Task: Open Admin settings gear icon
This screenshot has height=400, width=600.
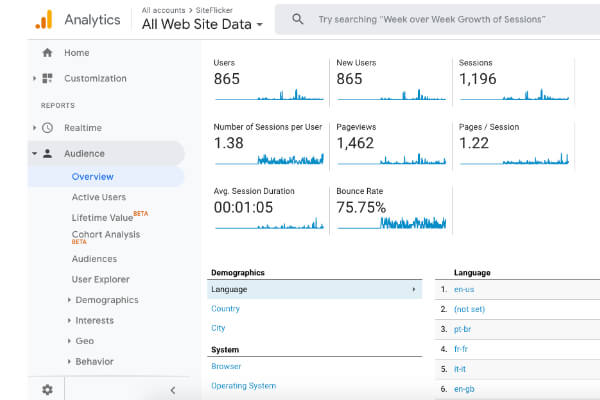Action: pos(47,390)
